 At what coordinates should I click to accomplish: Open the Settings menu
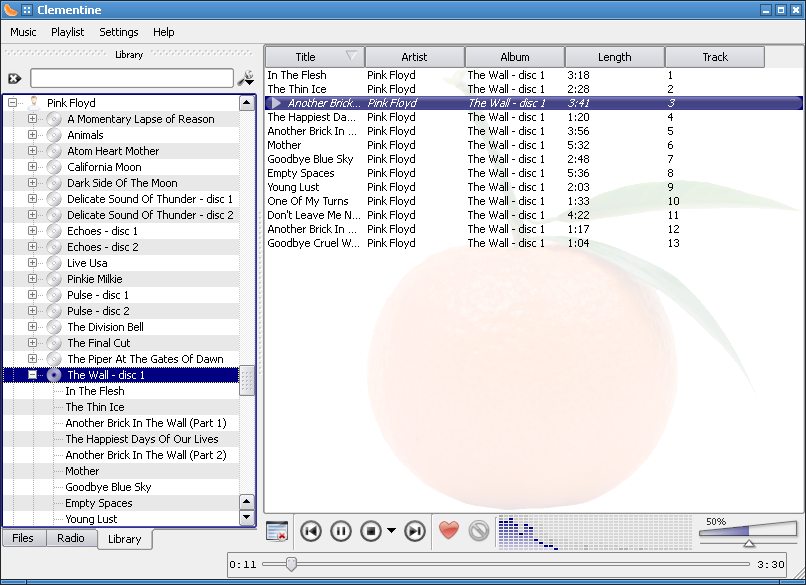point(119,32)
